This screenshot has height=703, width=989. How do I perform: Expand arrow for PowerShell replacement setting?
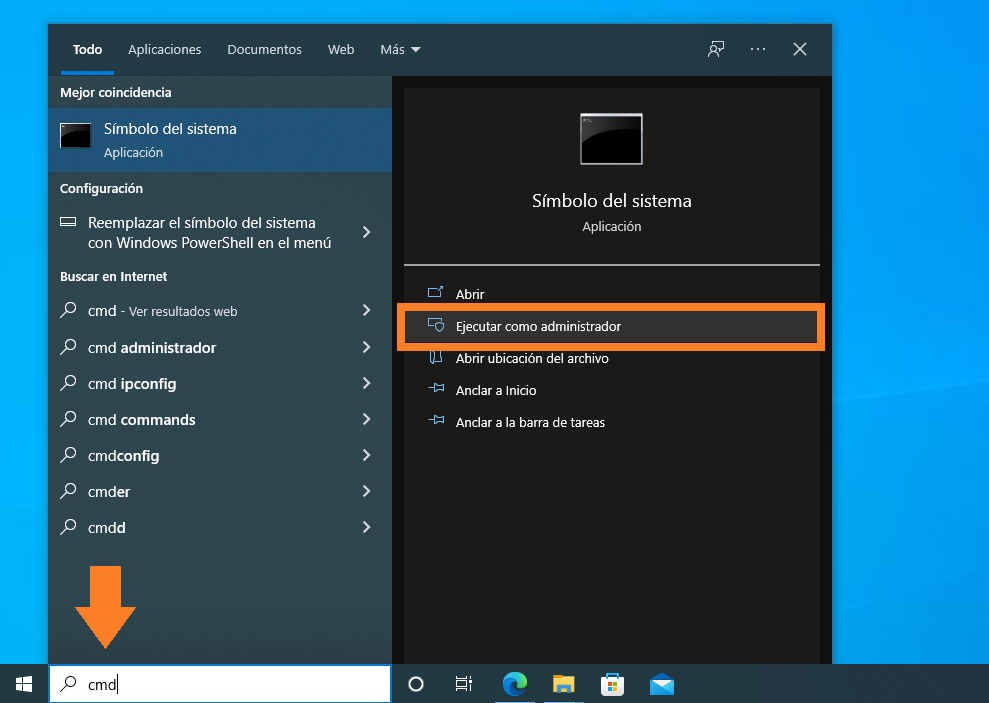(366, 232)
